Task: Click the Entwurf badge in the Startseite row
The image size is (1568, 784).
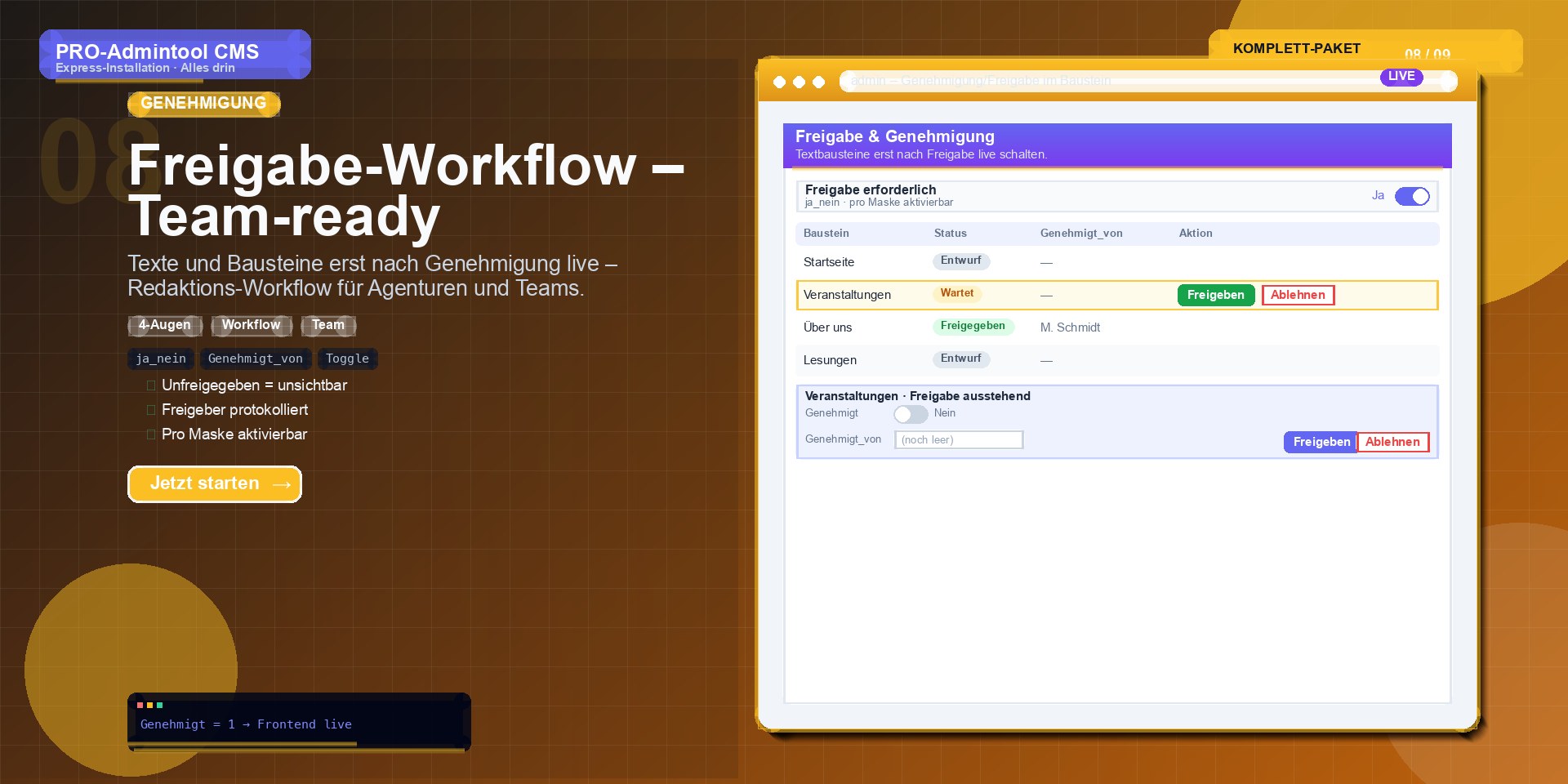Action: (x=961, y=261)
